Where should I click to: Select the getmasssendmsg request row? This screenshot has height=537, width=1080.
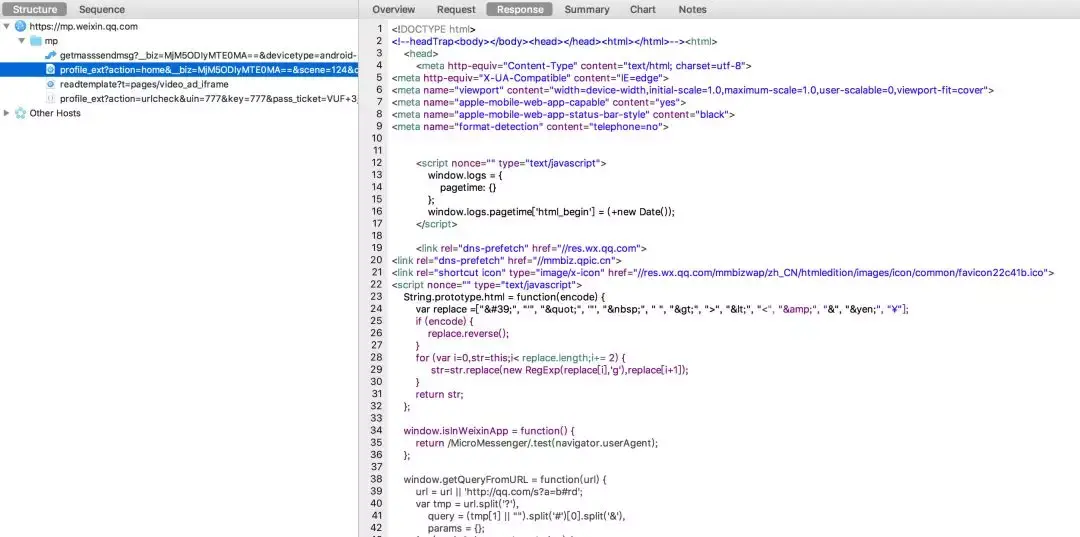pyautogui.click(x=179, y=55)
